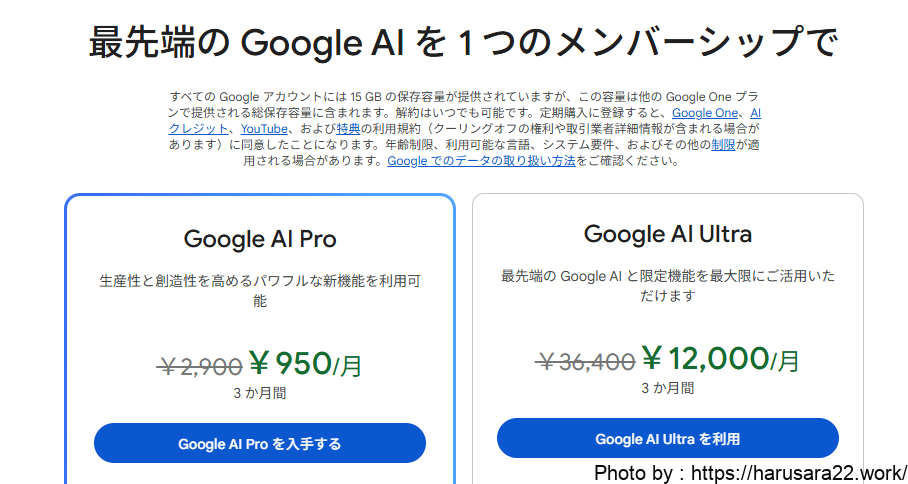Click the Google AI Pro を入手する button

click(259, 443)
